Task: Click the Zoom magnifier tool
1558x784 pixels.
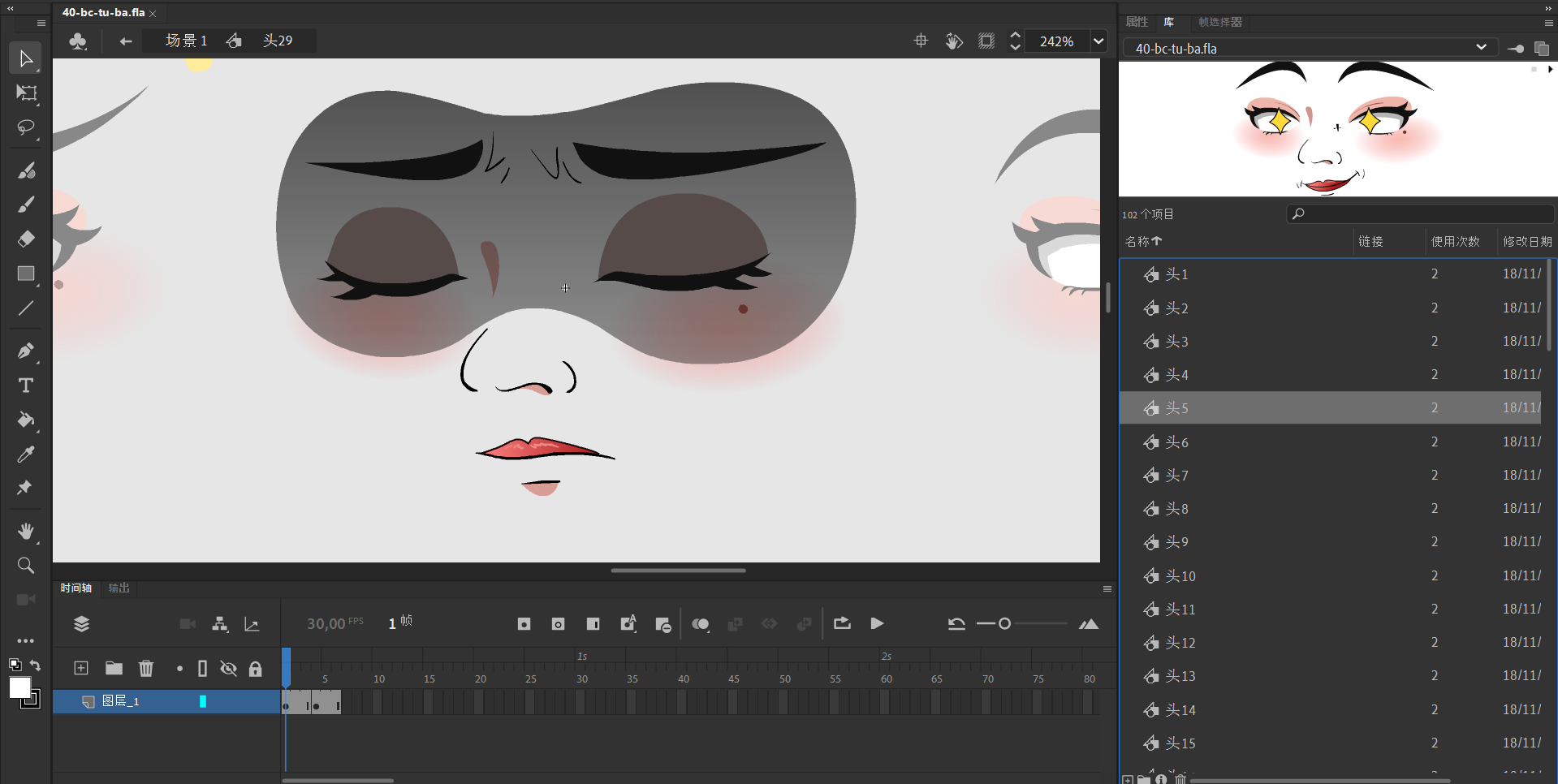Action: click(26, 566)
